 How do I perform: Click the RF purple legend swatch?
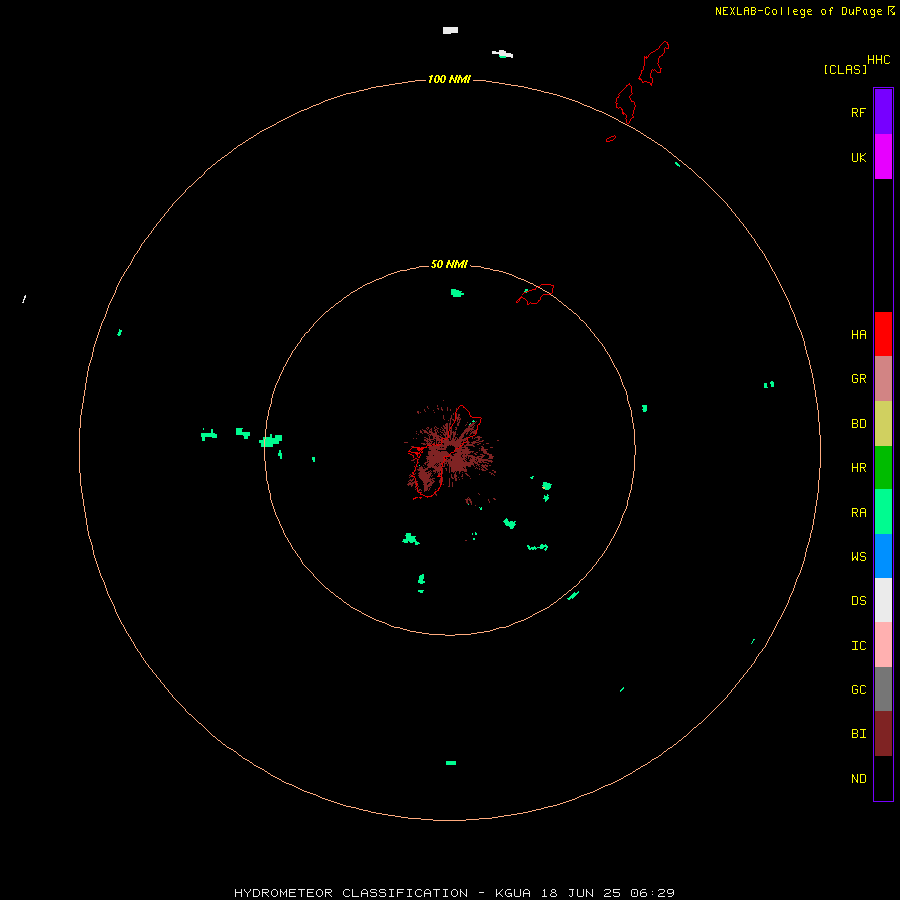point(883,112)
